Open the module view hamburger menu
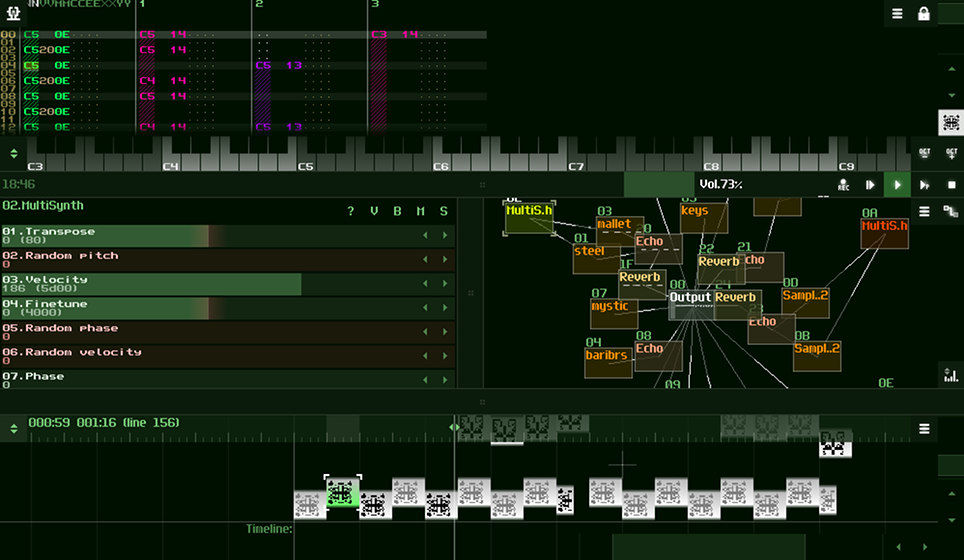The width and height of the screenshot is (964, 560). [x=924, y=211]
